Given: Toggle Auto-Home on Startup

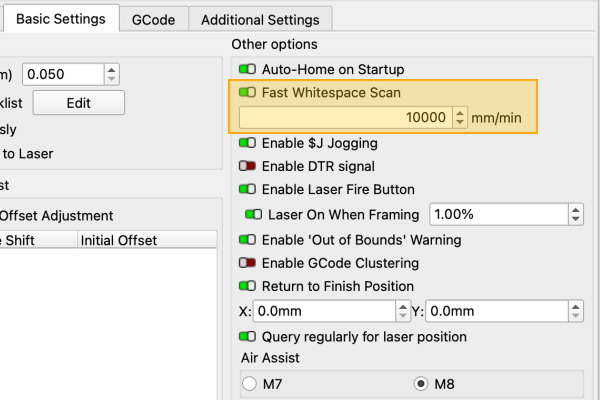Looking at the screenshot, I should coord(248,70).
